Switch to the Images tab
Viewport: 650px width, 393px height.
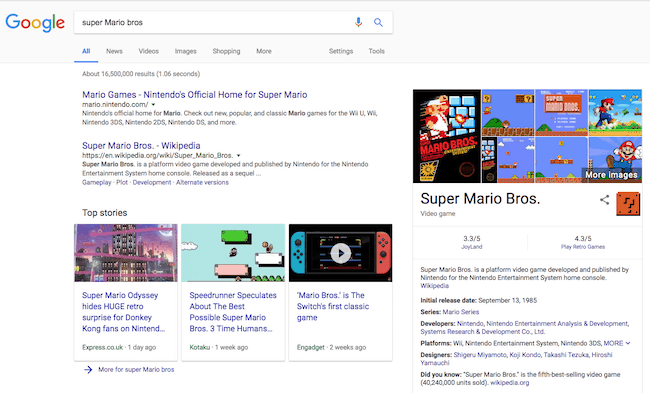[185, 51]
